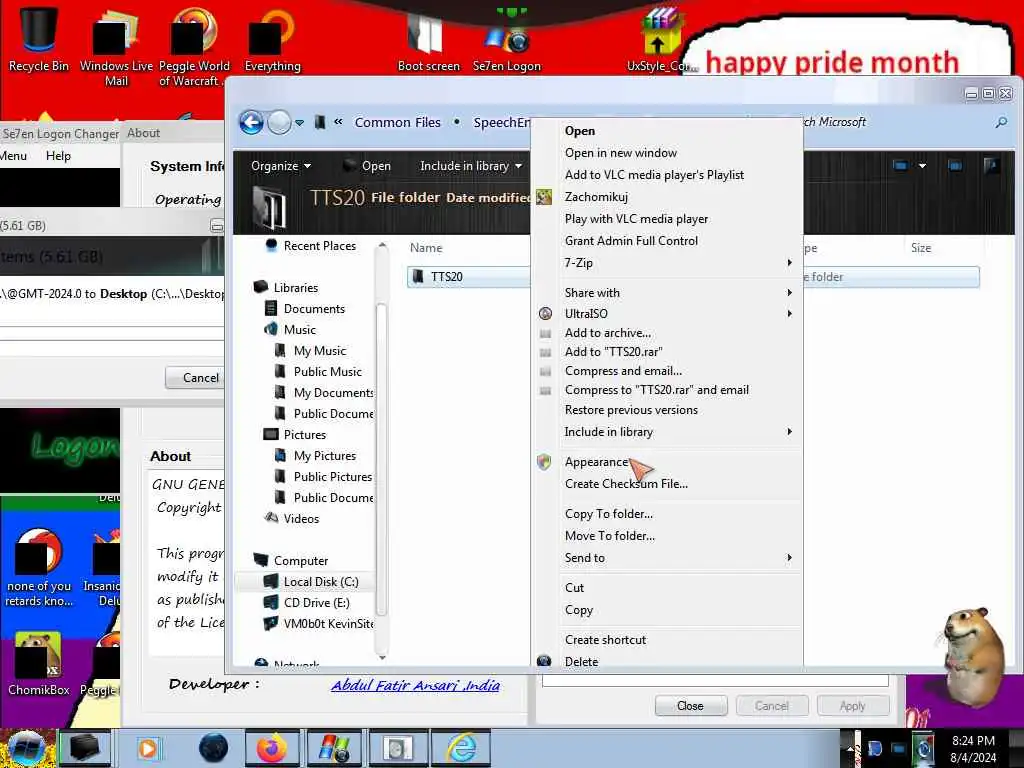The height and width of the screenshot is (768, 1024).
Task: Click the Windows flag taskbar button
Action: 334,748
